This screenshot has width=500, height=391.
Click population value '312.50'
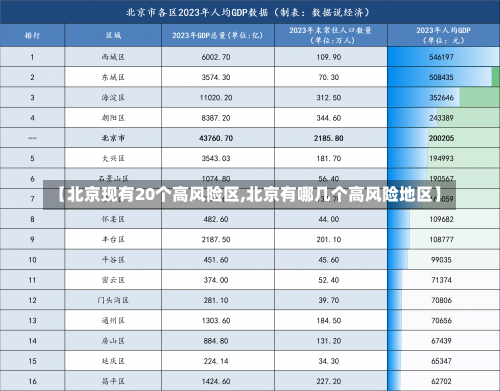(329, 98)
